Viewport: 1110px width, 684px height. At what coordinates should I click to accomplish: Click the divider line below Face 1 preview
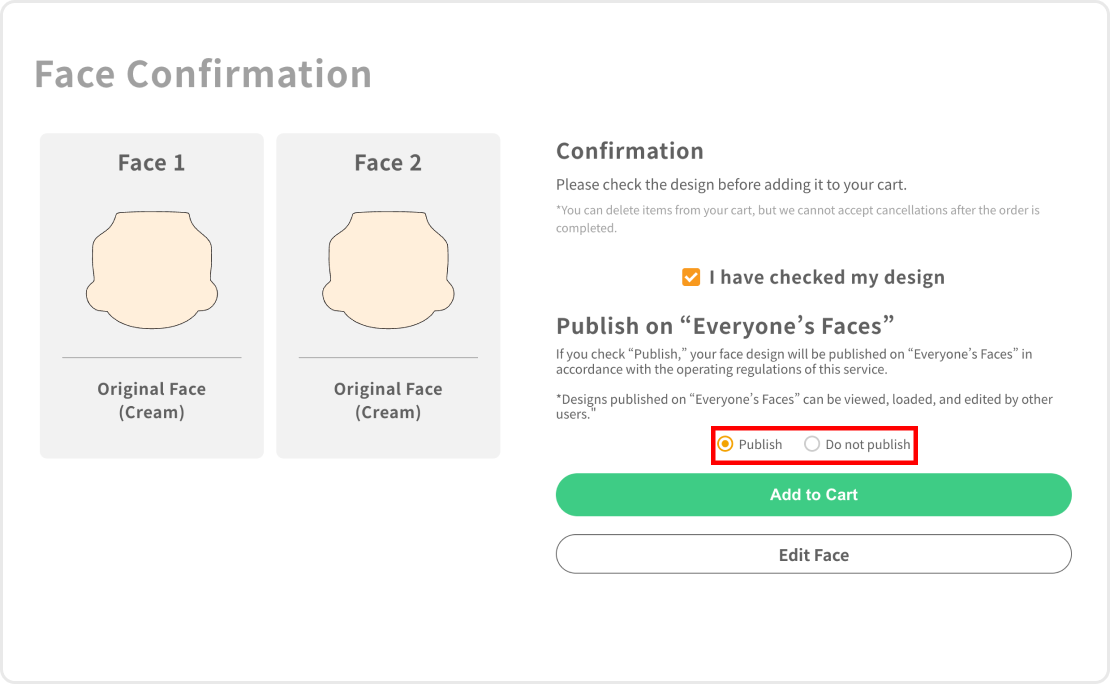click(152, 357)
